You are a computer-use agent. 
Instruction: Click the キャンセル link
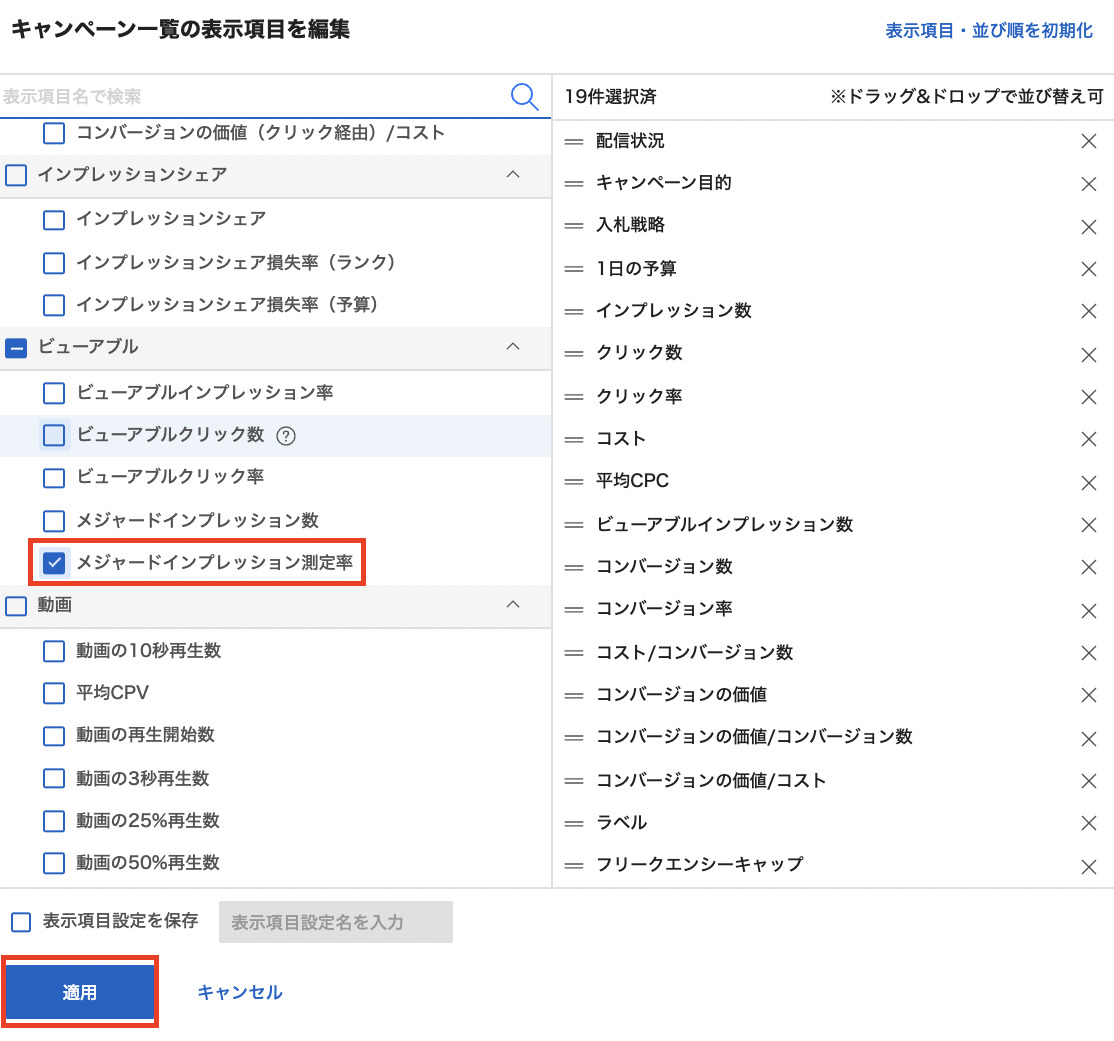(x=240, y=993)
